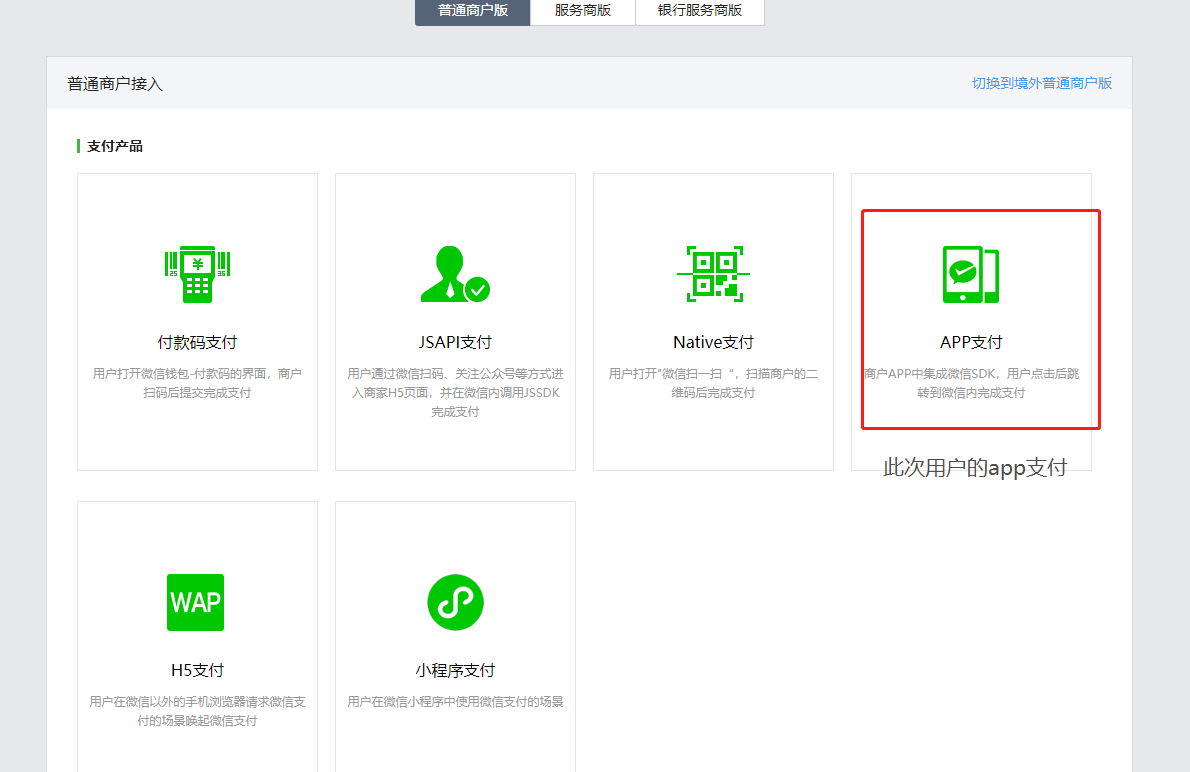The image size is (1190, 772).
Task: Click the APP支付 phone icon
Action: coord(971,274)
